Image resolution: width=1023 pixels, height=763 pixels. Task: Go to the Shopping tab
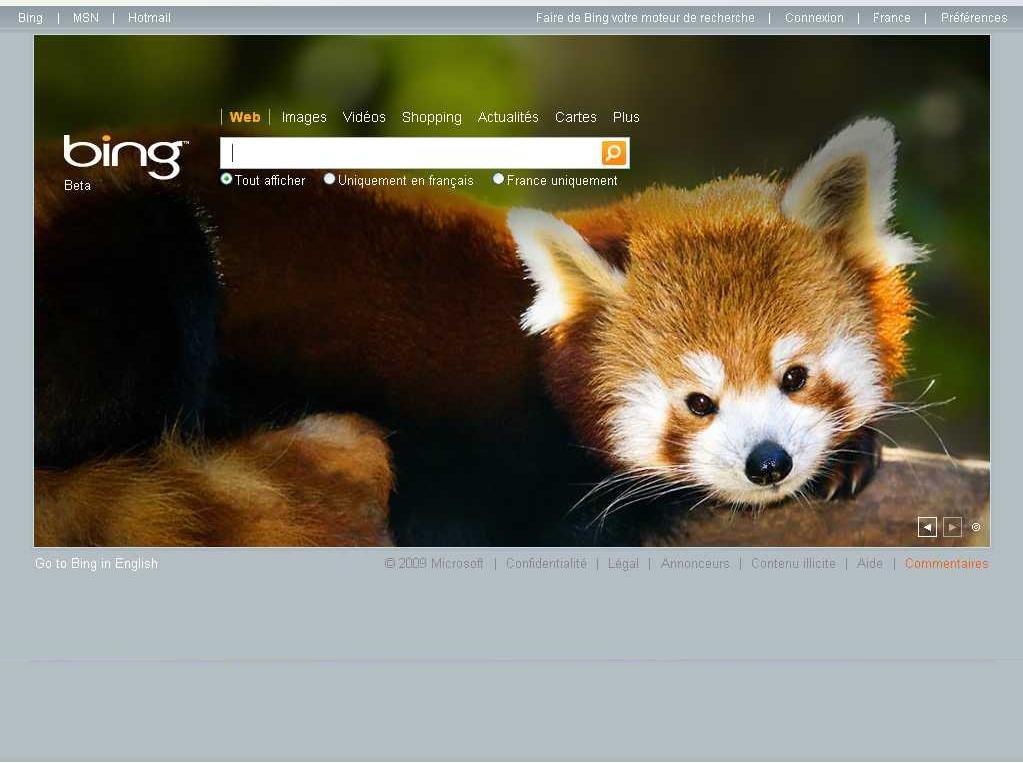click(431, 117)
